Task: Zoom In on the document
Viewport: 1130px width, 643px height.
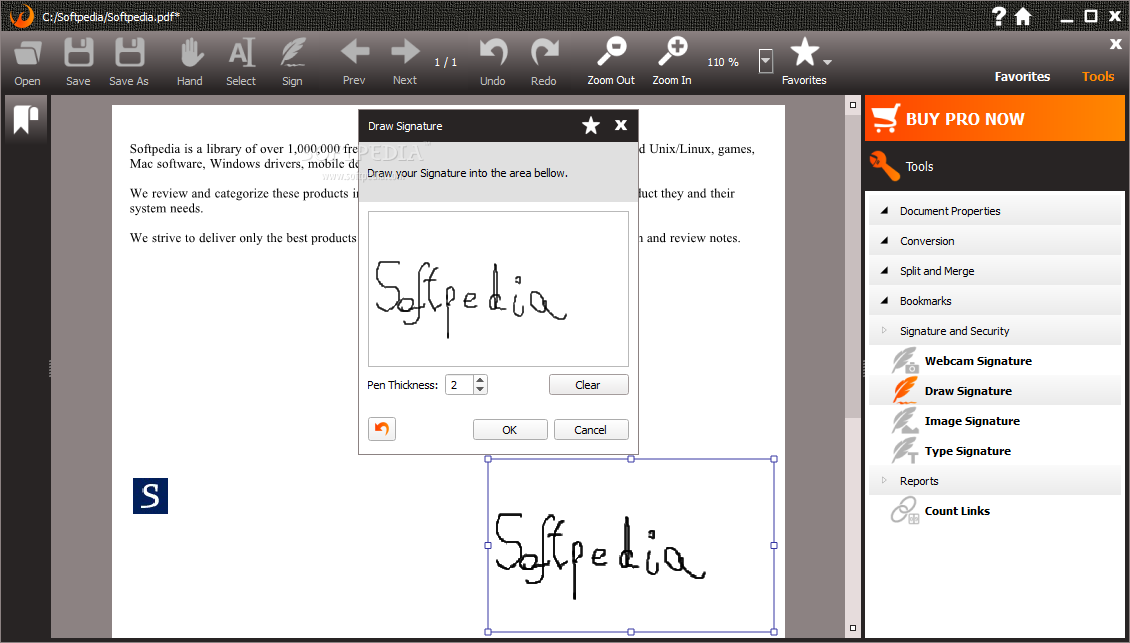Action: click(x=672, y=62)
